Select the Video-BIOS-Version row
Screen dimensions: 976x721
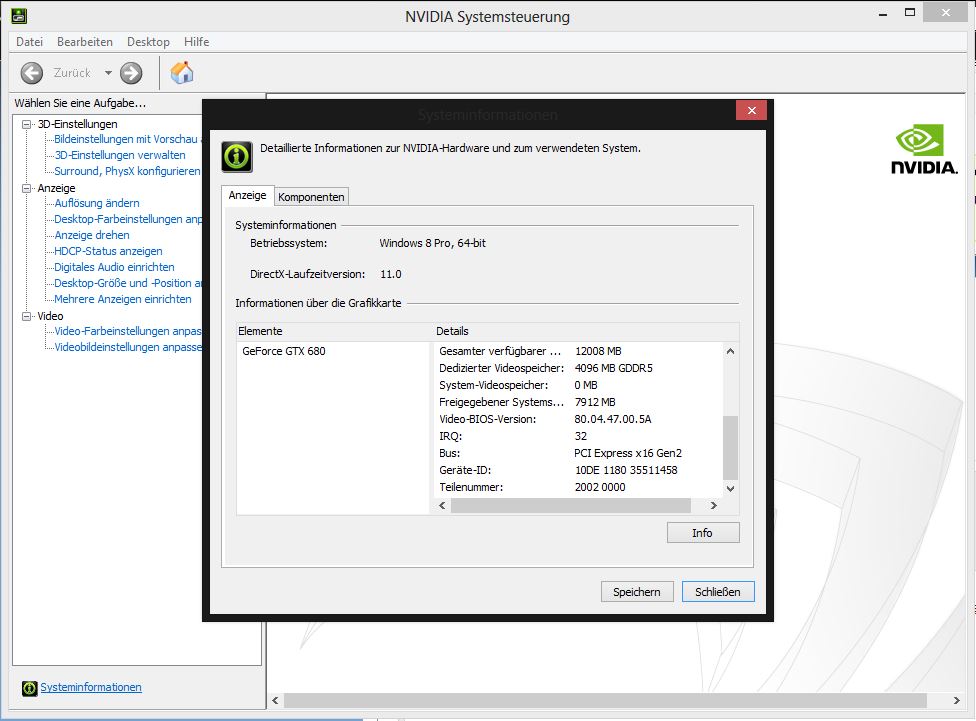click(579, 419)
